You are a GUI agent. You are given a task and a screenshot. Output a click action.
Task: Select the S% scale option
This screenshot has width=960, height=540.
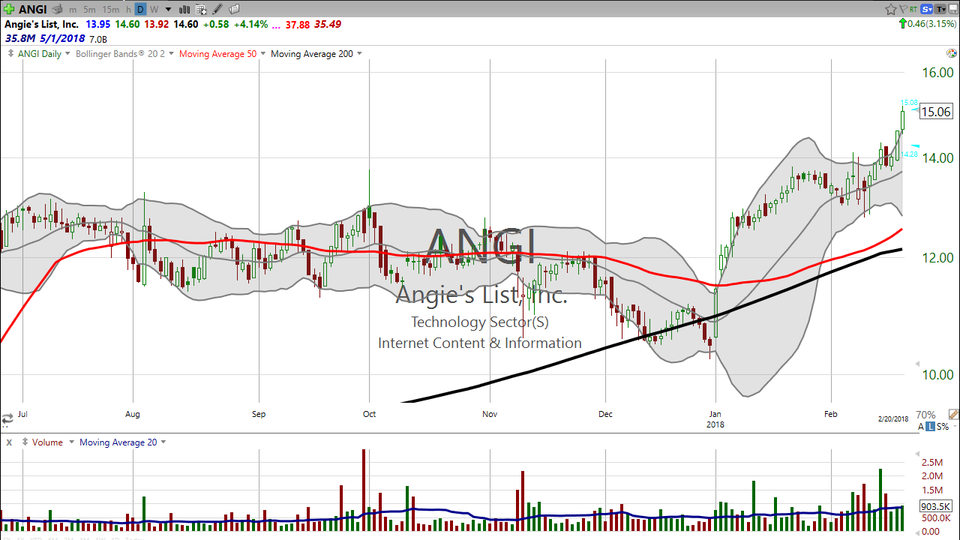(942, 426)
